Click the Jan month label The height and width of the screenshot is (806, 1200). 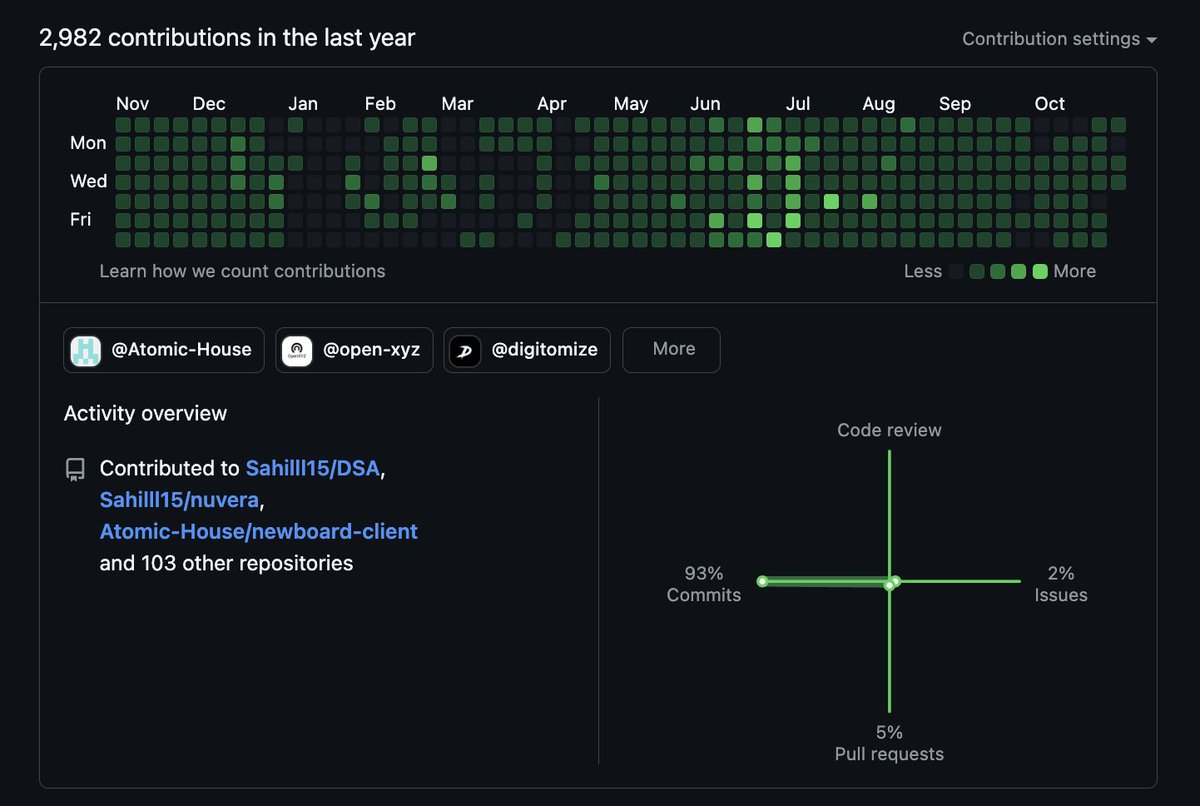[x=303, y=104]
